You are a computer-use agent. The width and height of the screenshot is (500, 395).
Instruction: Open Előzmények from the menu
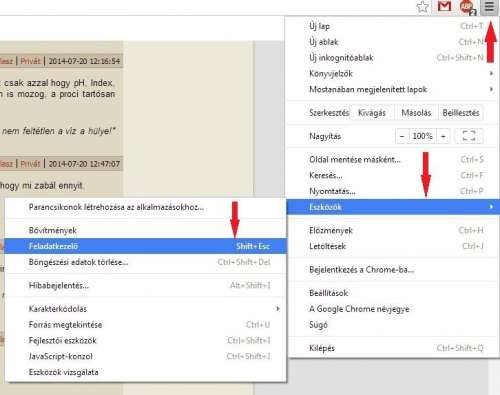(393, 230)
